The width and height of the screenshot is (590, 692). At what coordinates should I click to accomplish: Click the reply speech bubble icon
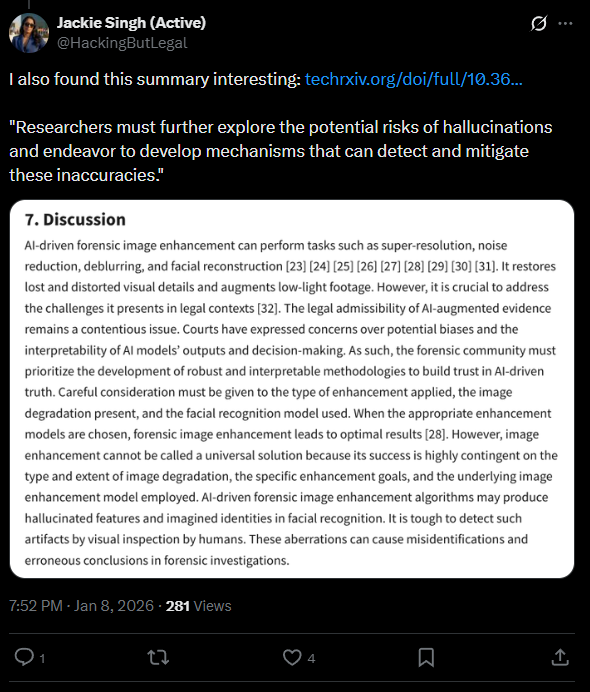[24, 657]
